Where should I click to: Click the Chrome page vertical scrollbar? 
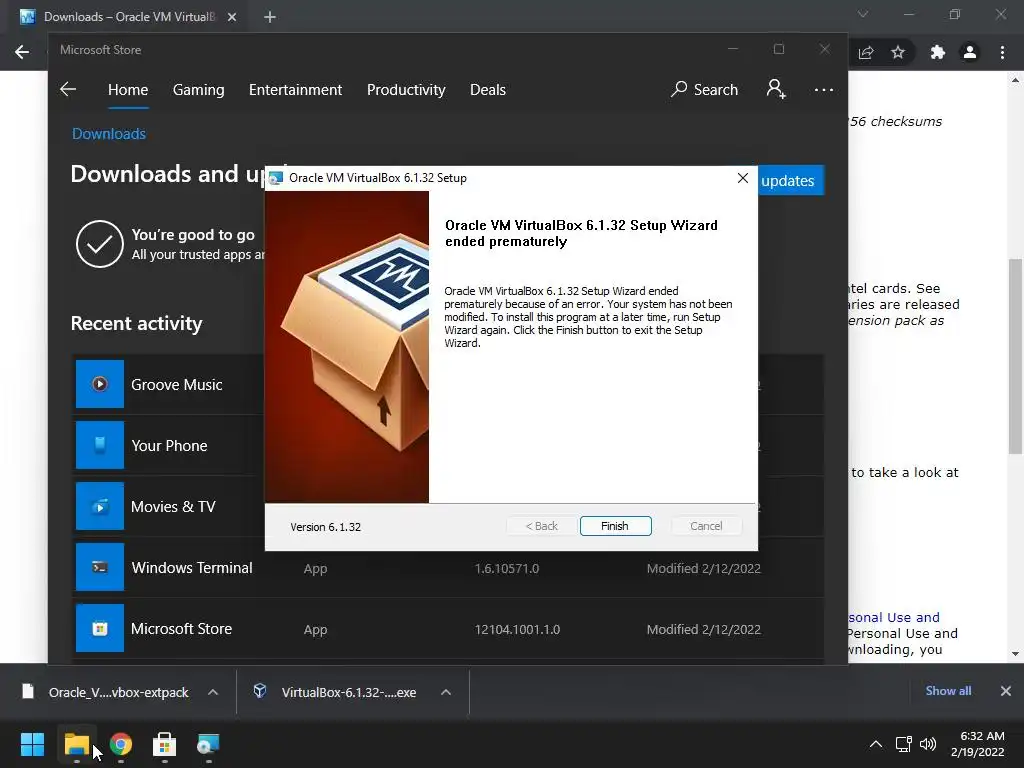pos(1015,357)
